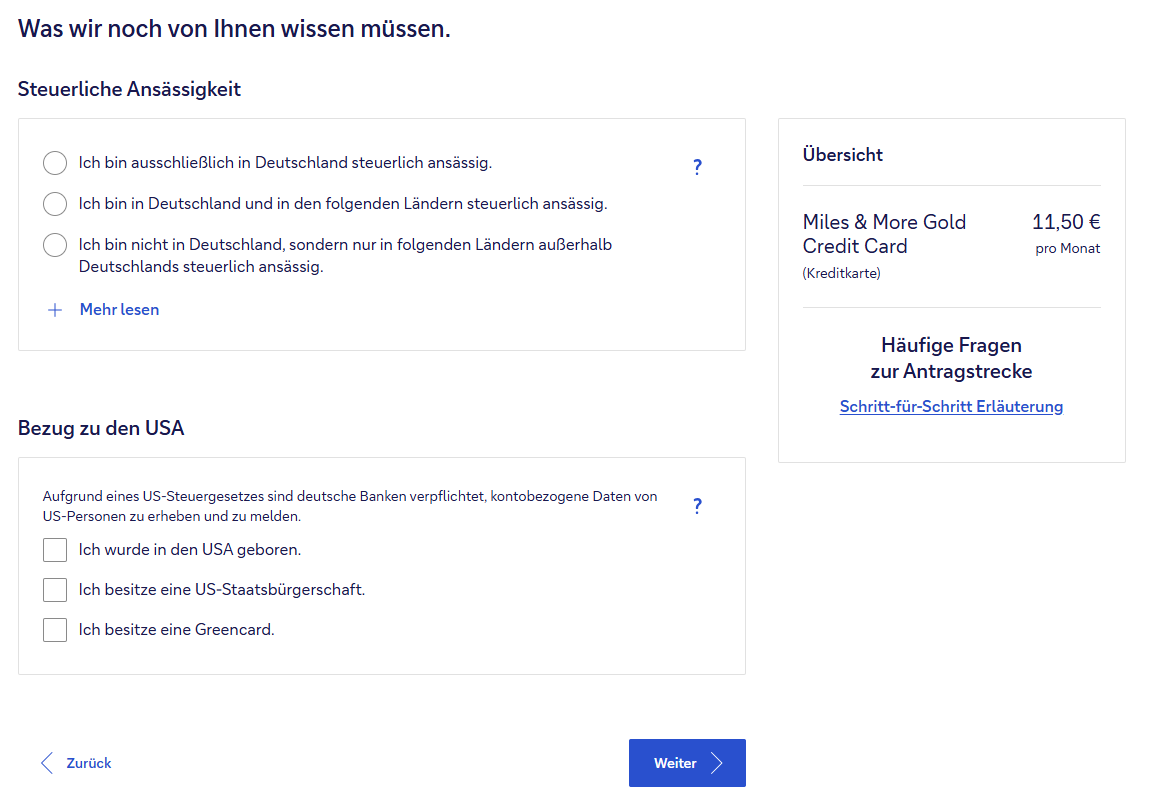Check 'Ich wurde in den USA geboren'
Viewport: 1149px width, 804px height.
[55, 550]
